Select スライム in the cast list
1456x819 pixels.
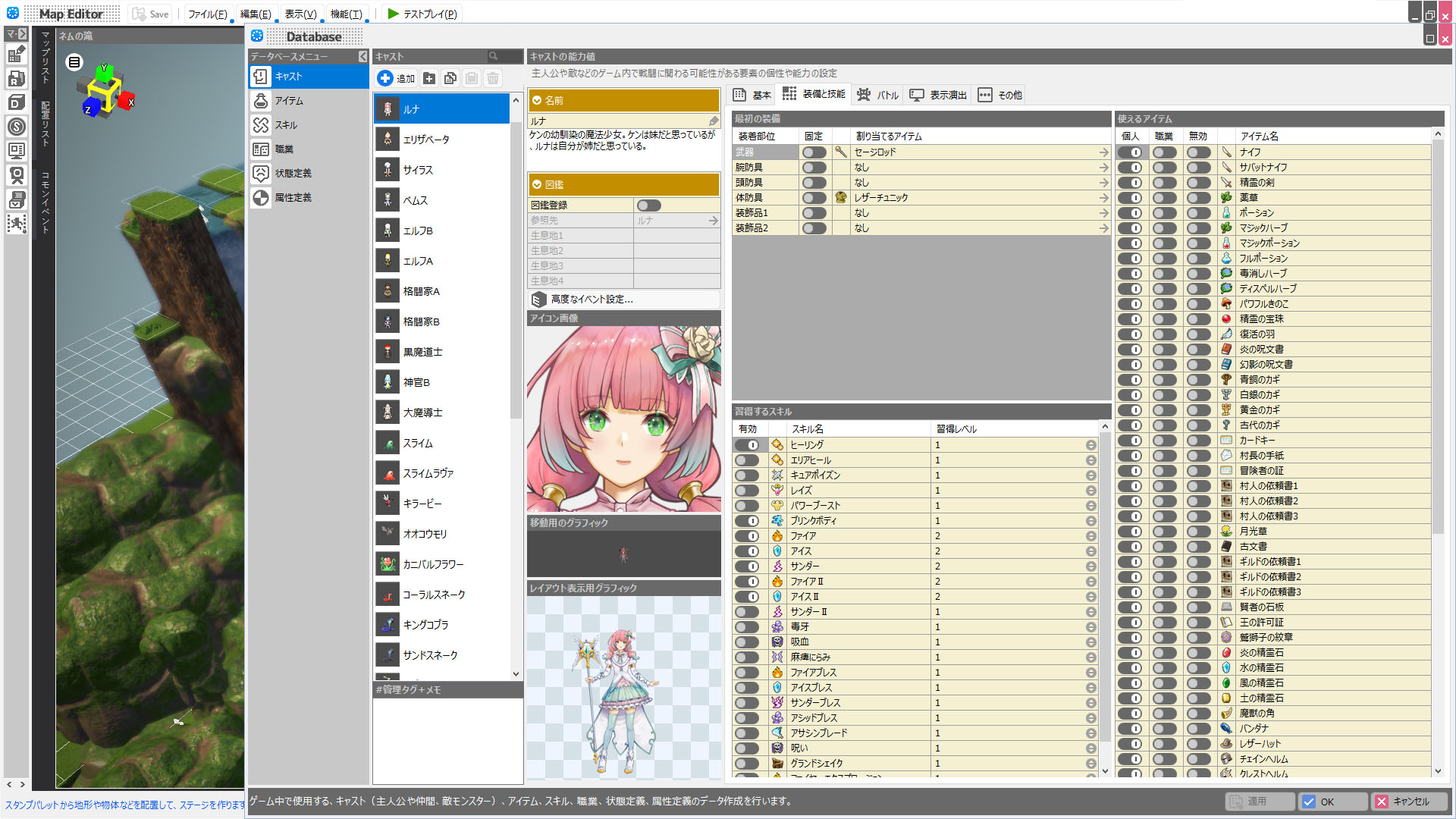click(418, 443)
